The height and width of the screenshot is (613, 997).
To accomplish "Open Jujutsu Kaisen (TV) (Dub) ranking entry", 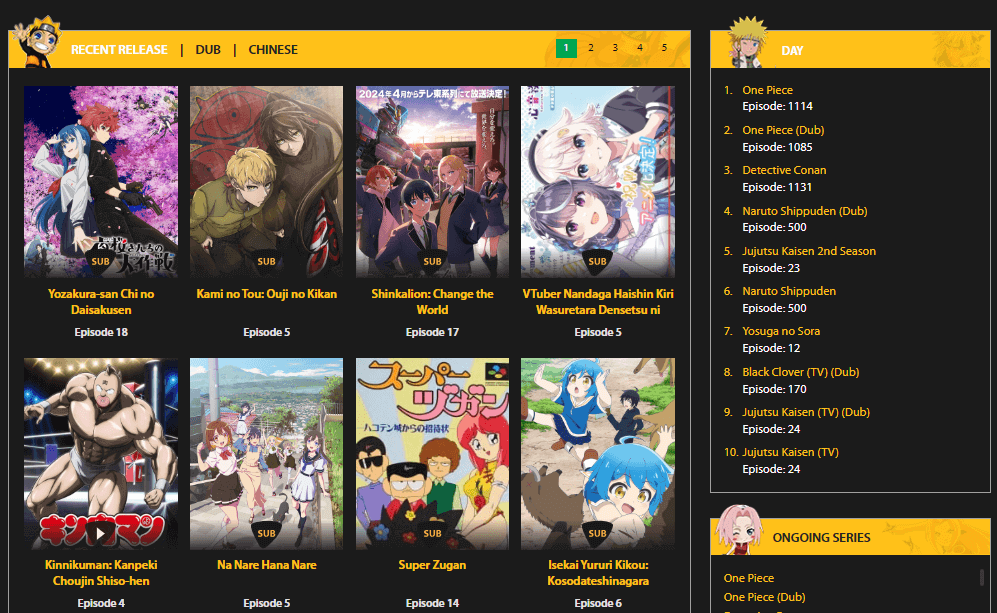I will click(806, 412).
